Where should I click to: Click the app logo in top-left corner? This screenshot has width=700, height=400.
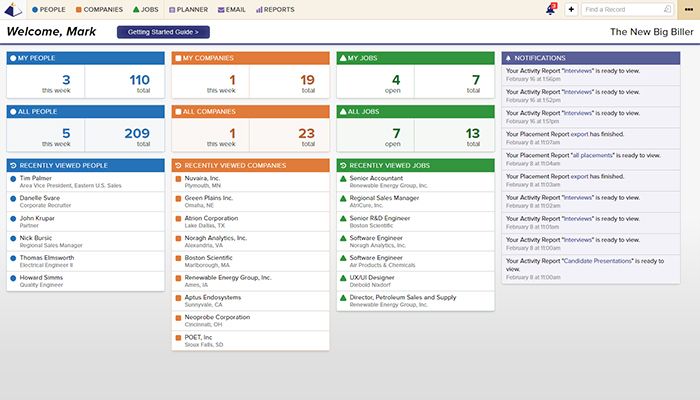tap(12, 9)
